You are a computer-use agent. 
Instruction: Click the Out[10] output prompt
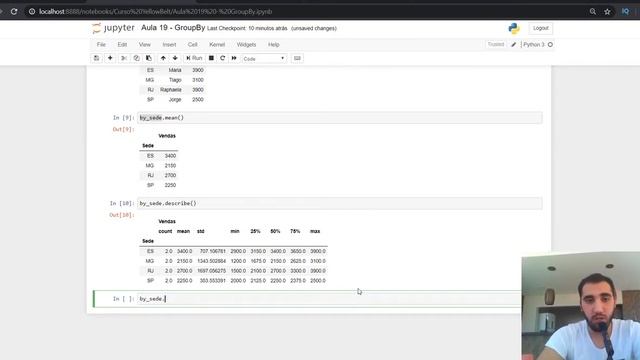tap(122, 215)
